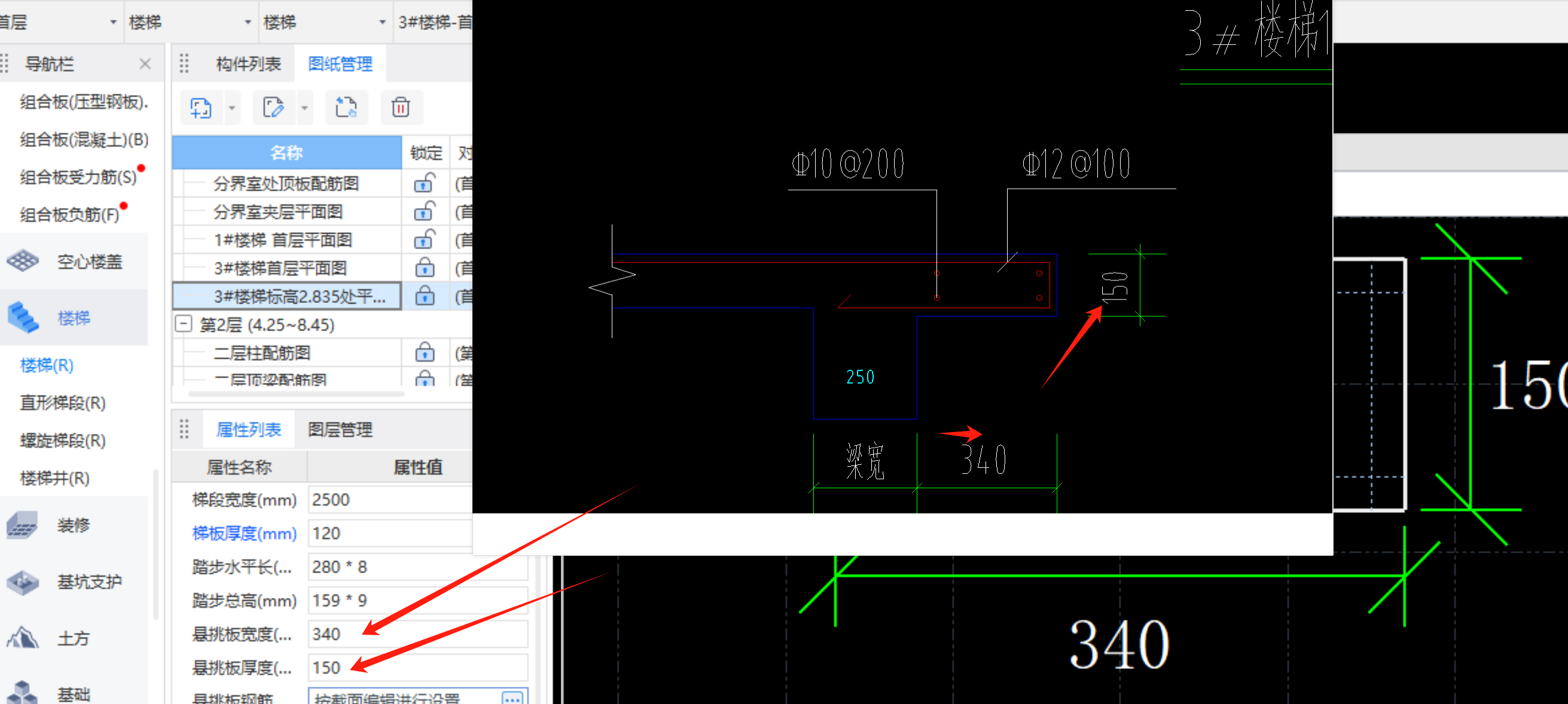
Task: Open the add drawing dropdown arrow
Action: (232, 108)
